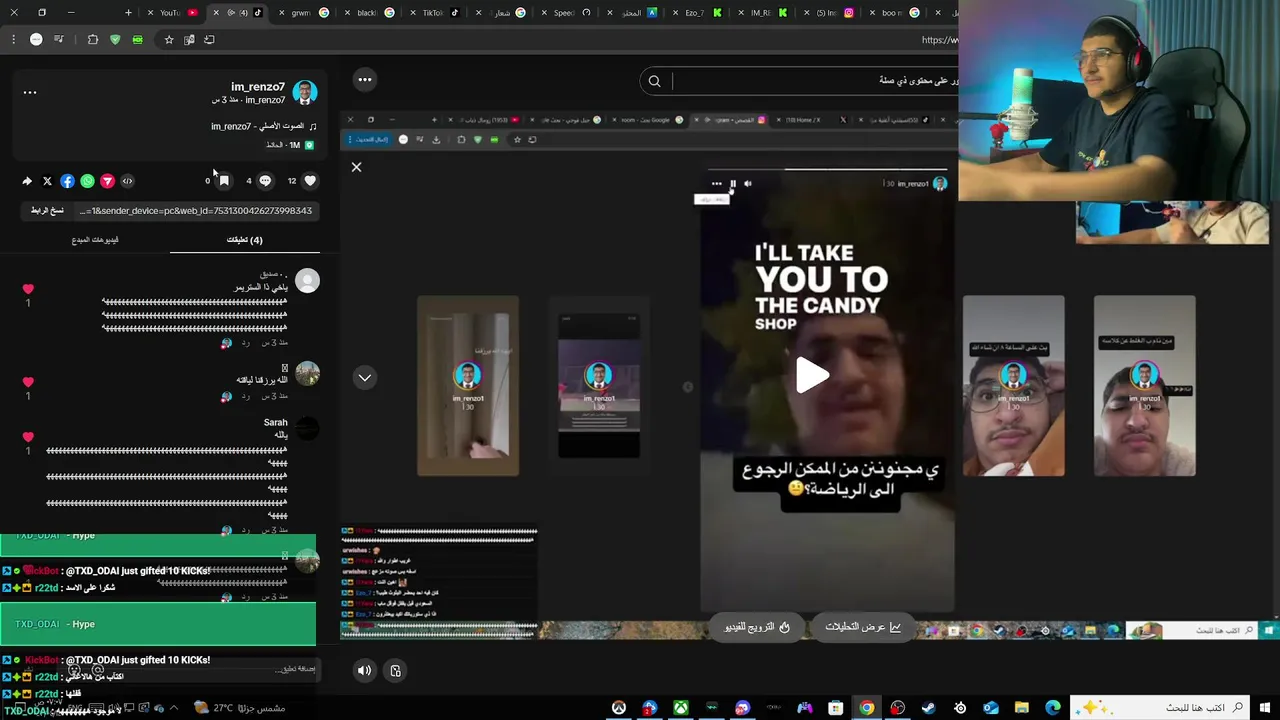This screenshot has height=720, width=1280.
Task: Share video to Facebook
Action: click(67, 181)
